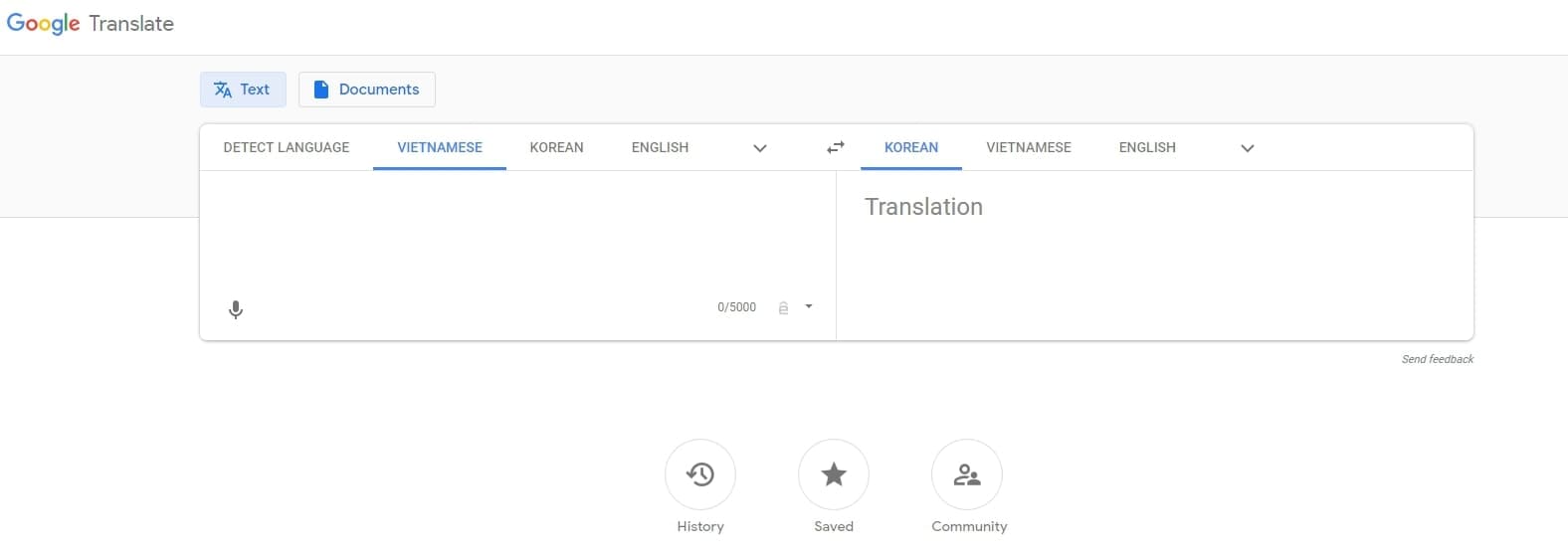The height and width of the screenshot is (559, 1568).
Task: Click the Google Translate logo
Action: tap(91, 24)
